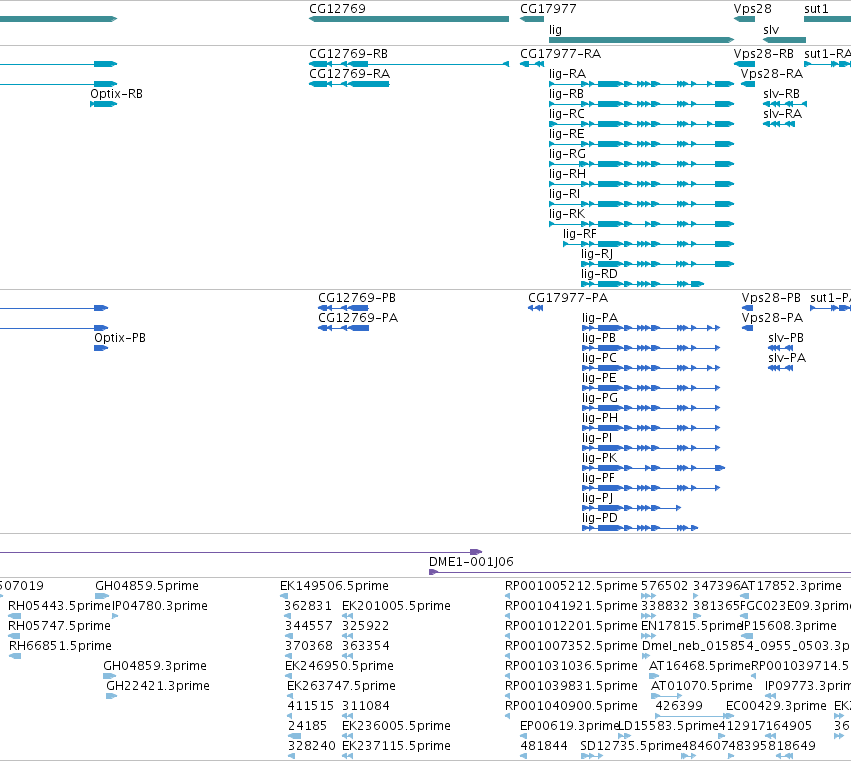This screenshot has height=761, width=851.
Task: Open the CG12769-RB transcript label
Action: click(x=348, y=54)
